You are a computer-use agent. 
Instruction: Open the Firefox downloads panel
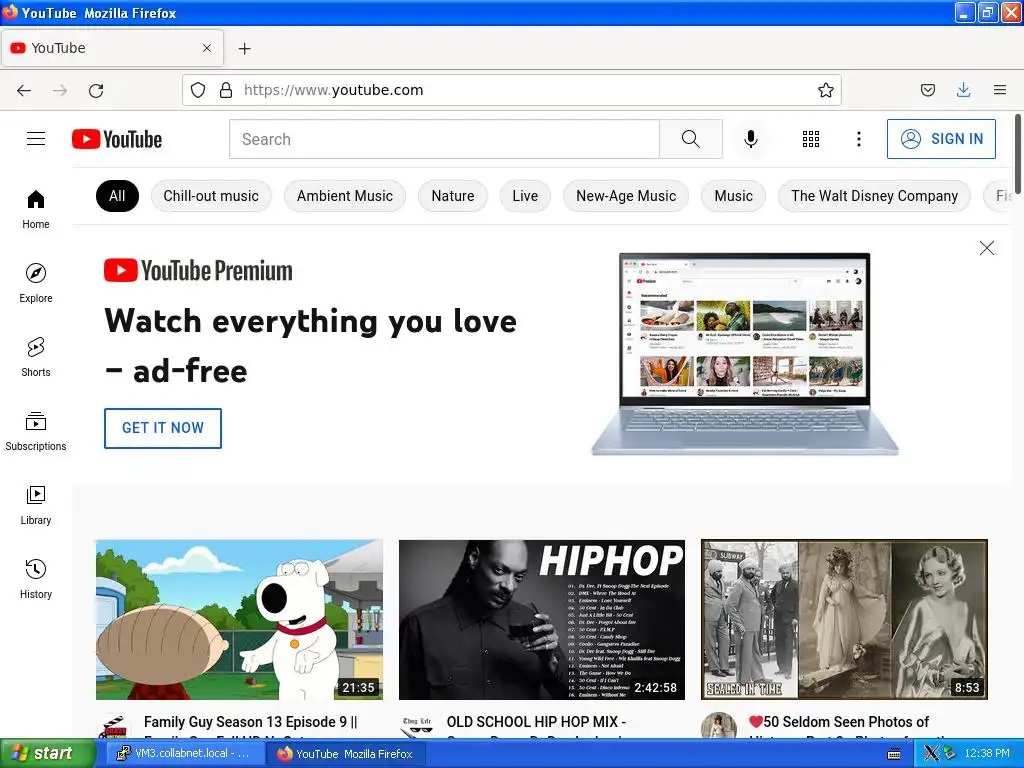pyautogui.click(x=963, y=90)
